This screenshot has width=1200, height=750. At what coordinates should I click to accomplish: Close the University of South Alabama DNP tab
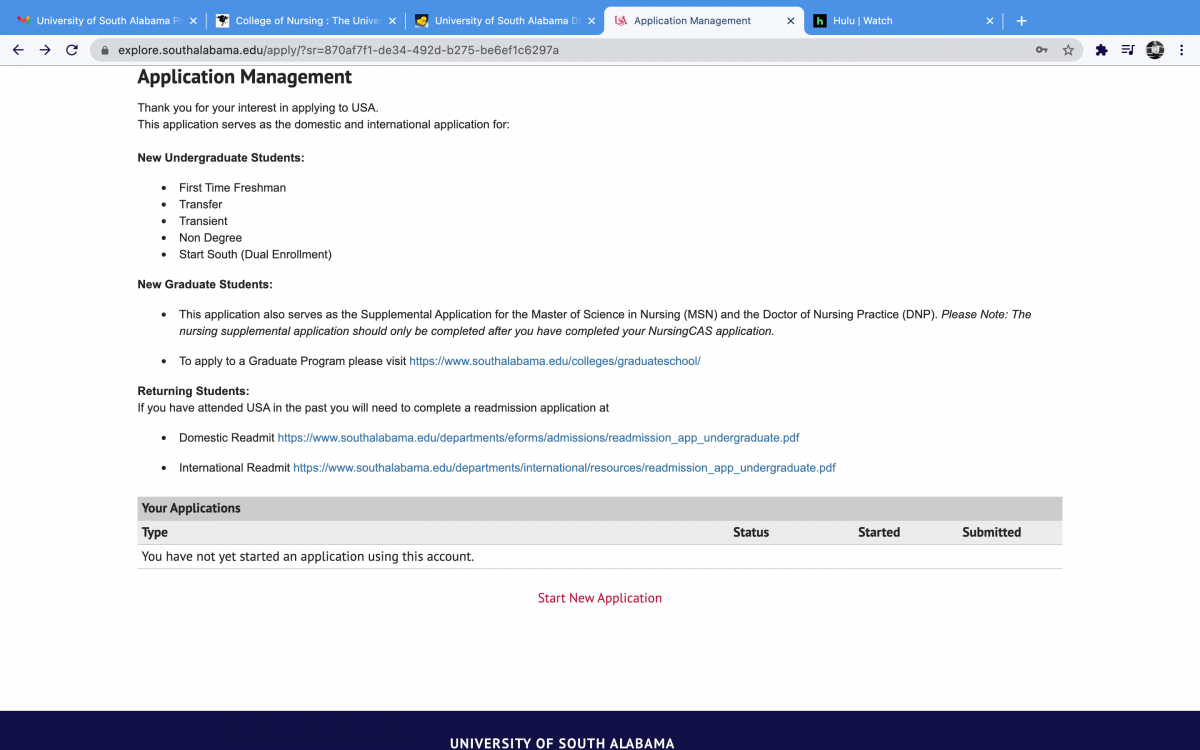(591, 21)
